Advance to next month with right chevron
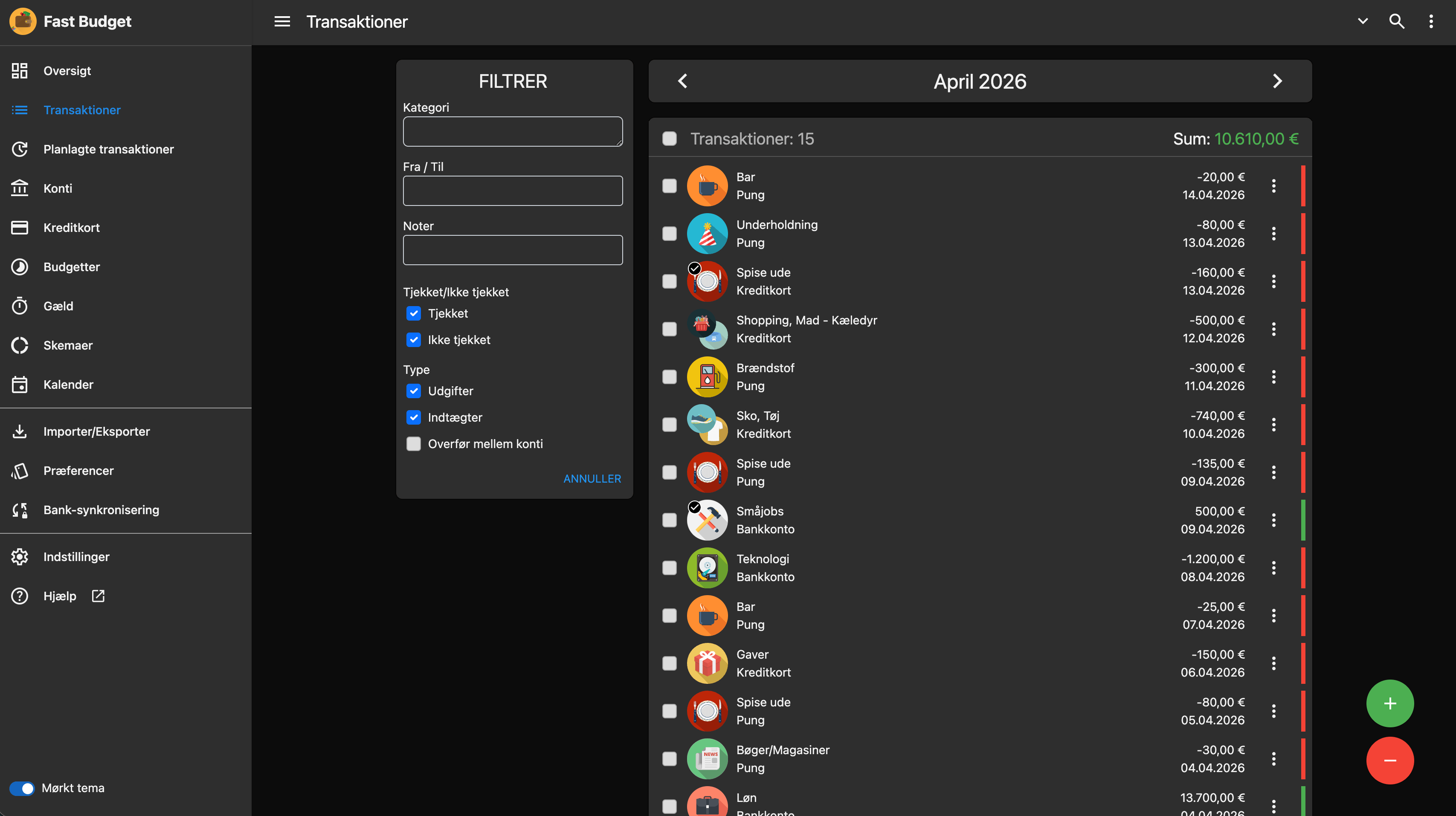 click(x=1277, y=81)
